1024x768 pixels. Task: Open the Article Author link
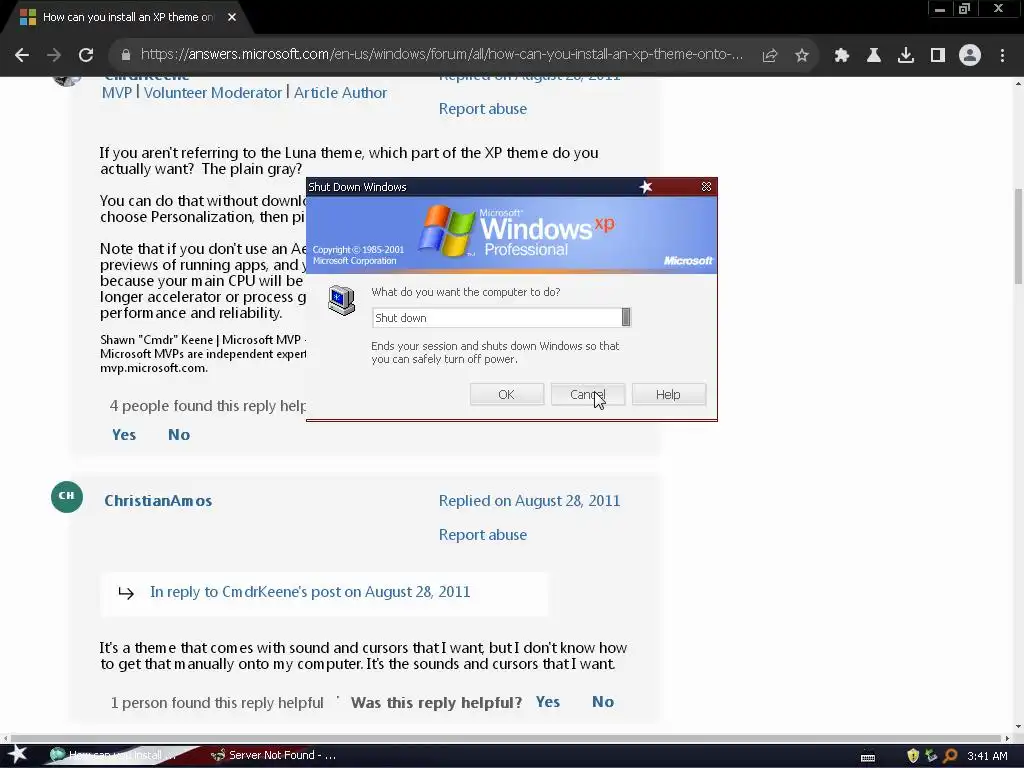coord(340,93)
